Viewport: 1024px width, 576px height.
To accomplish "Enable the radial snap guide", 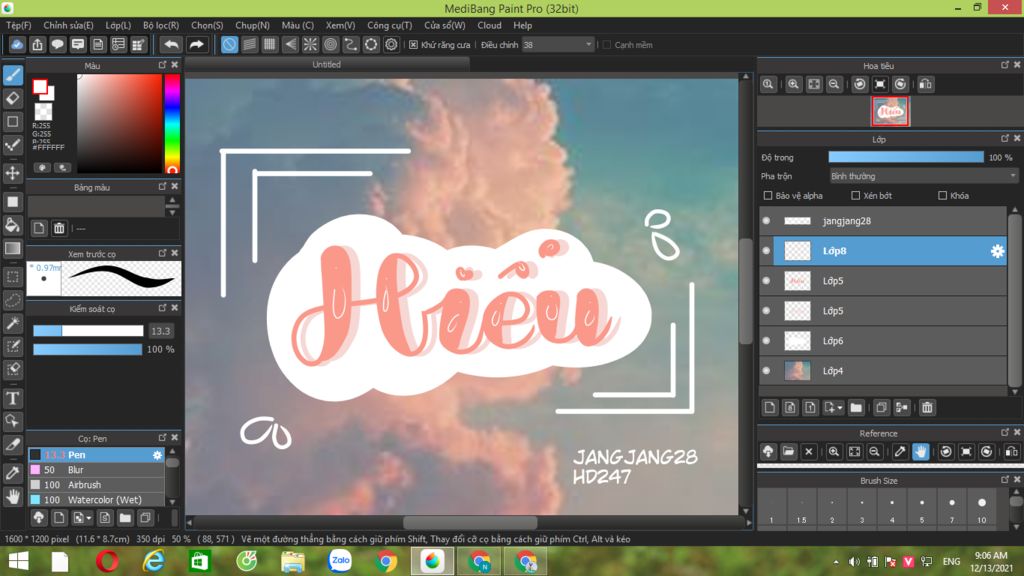I will tap(310, 44).
